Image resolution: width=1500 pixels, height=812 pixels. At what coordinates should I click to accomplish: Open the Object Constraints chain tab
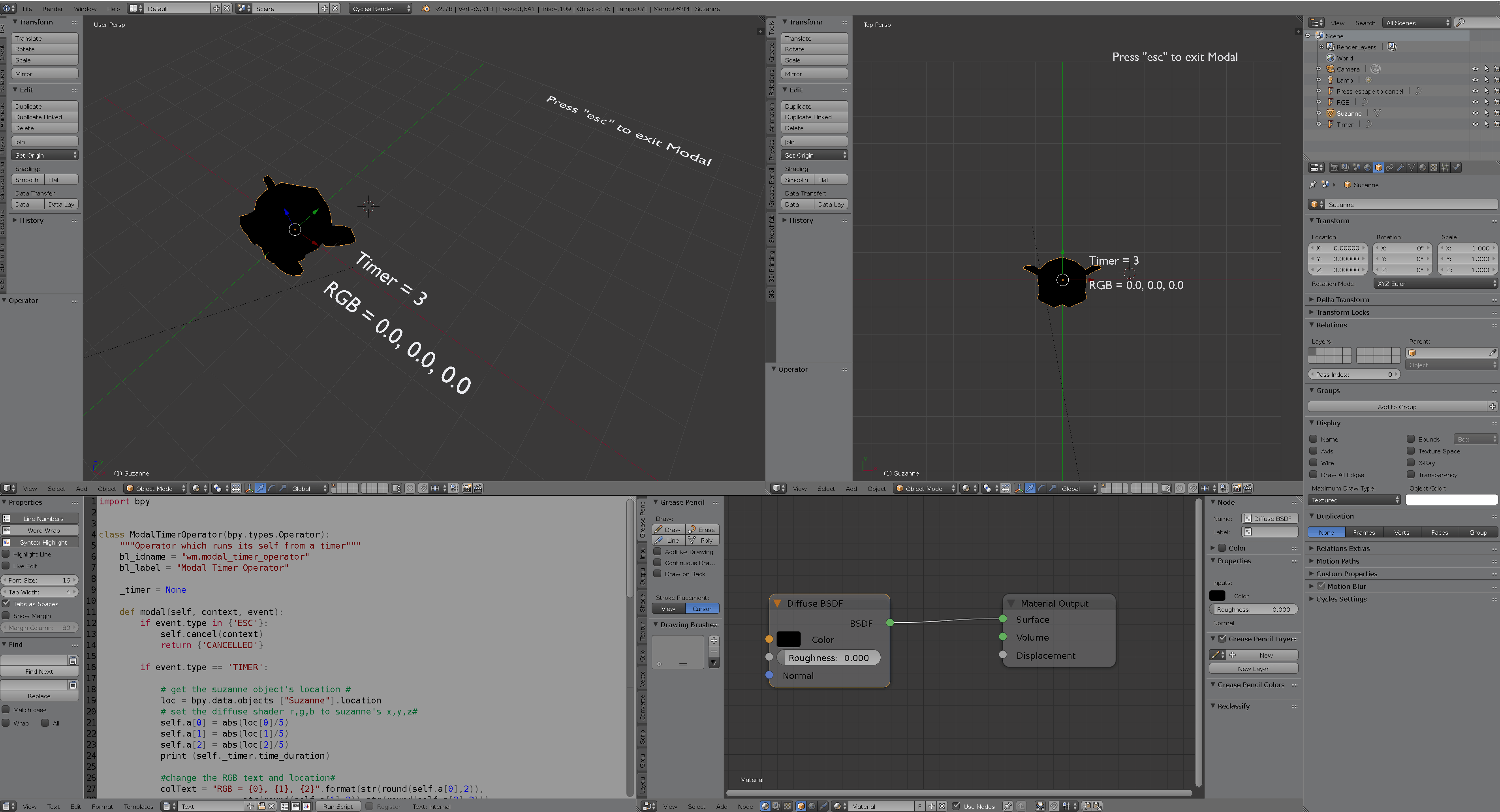pyautogui.click(x=1390, y=168)
